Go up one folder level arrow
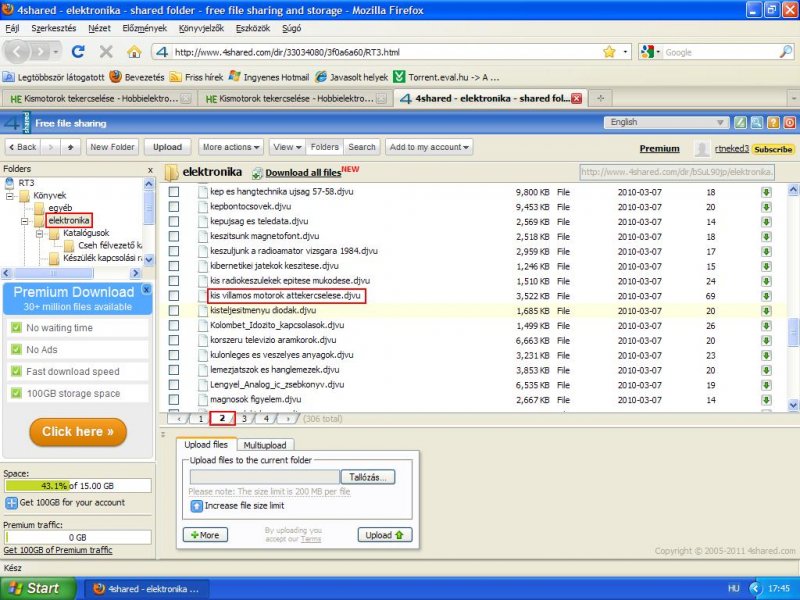This screenshot has width=800, height=600. pyautogui.click(x=70, y=147)
